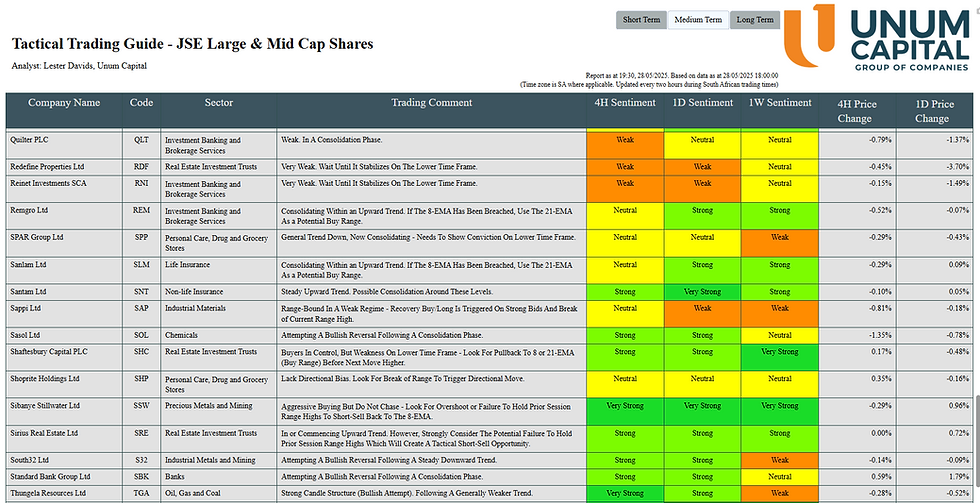Viewport: 980px width, 503px height.
Task: Click the Non-life Insurance sector cell
Action: 218,292
